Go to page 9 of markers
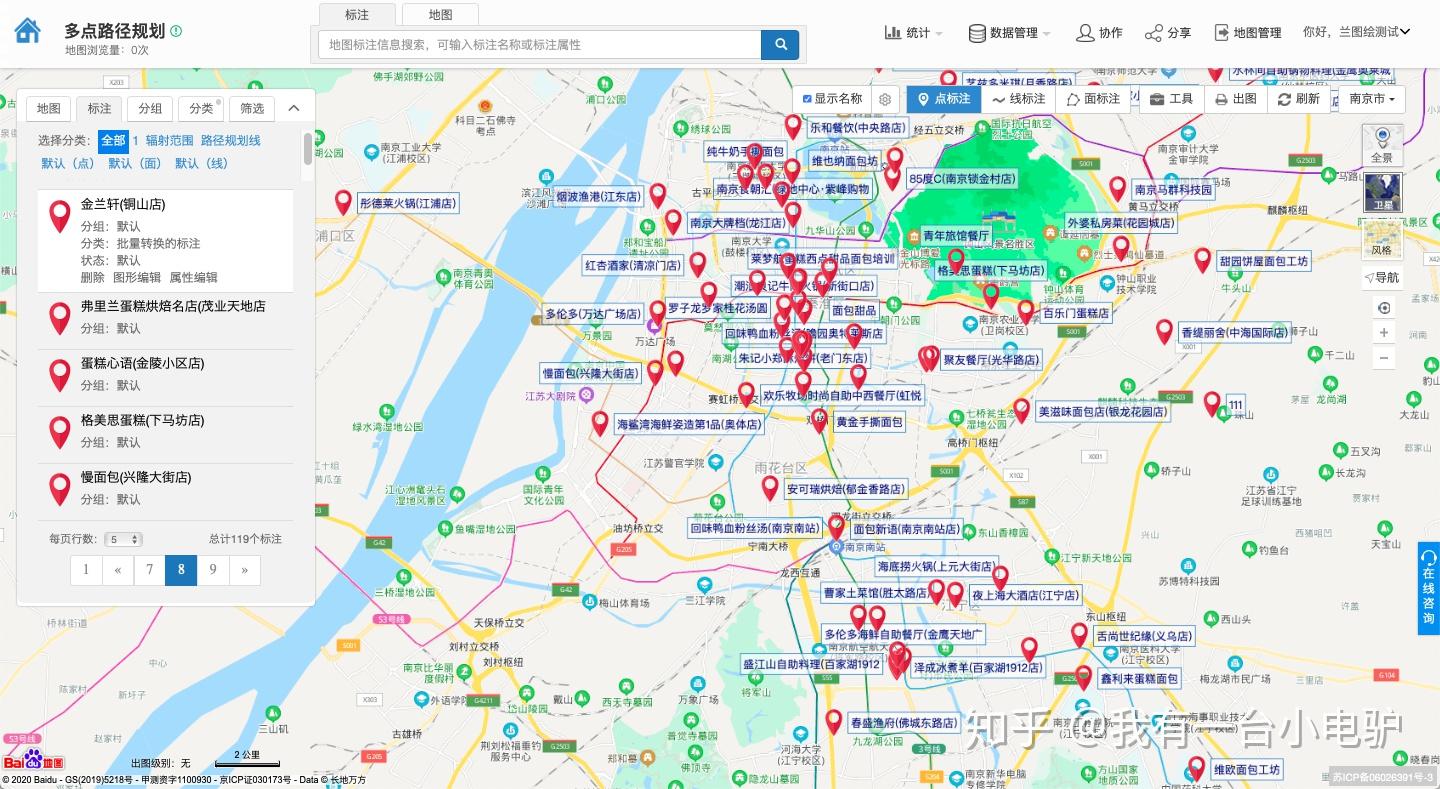 pos(213,570)
